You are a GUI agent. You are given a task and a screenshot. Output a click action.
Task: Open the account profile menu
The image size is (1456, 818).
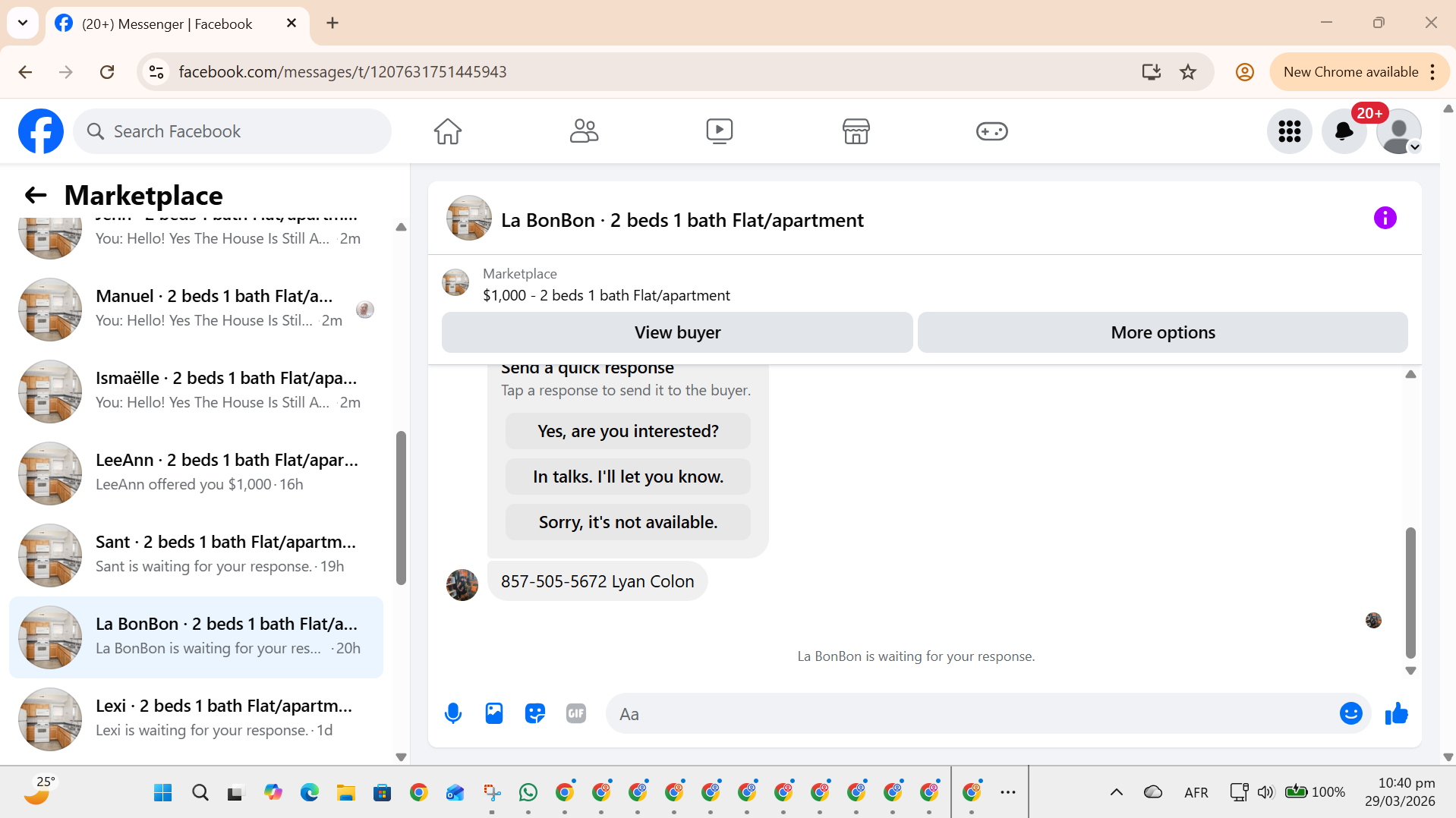pyautogui.click(x=1399, y=131)
